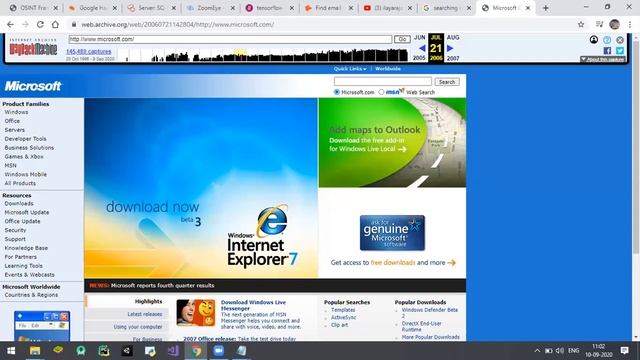Open the free downloads link

[393, 262]
